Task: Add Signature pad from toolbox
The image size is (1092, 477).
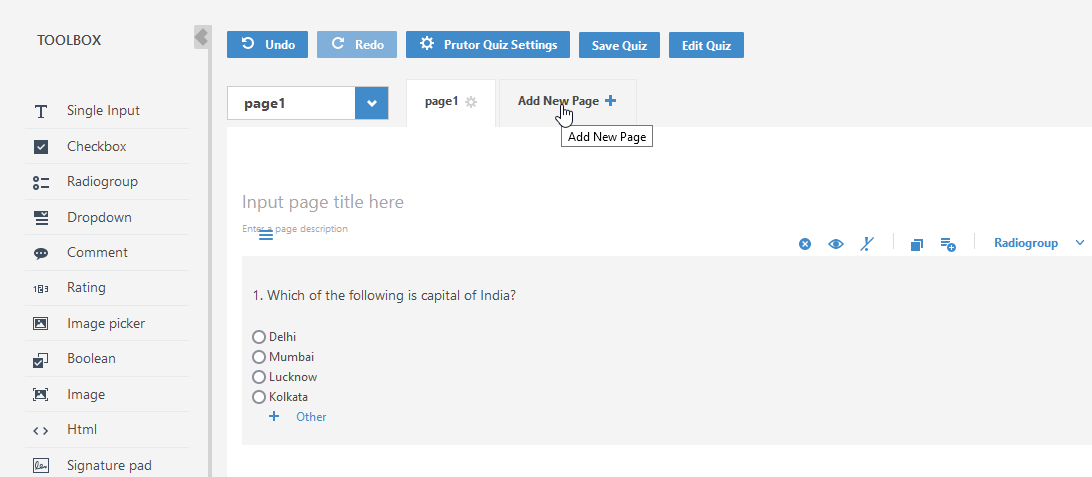Action: pos(110,465)
